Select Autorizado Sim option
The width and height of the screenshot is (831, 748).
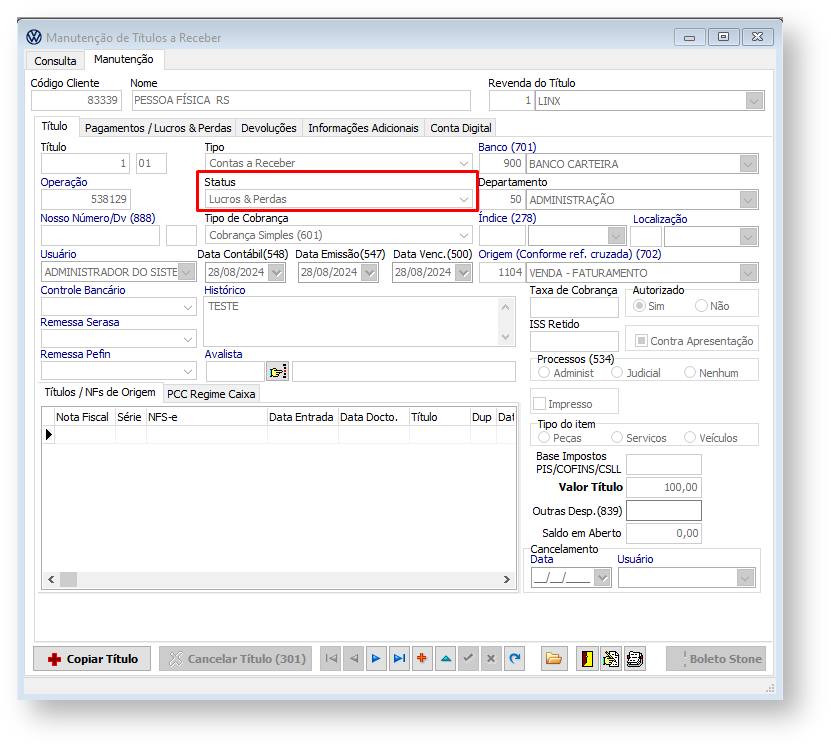click(x=640, y=306)
